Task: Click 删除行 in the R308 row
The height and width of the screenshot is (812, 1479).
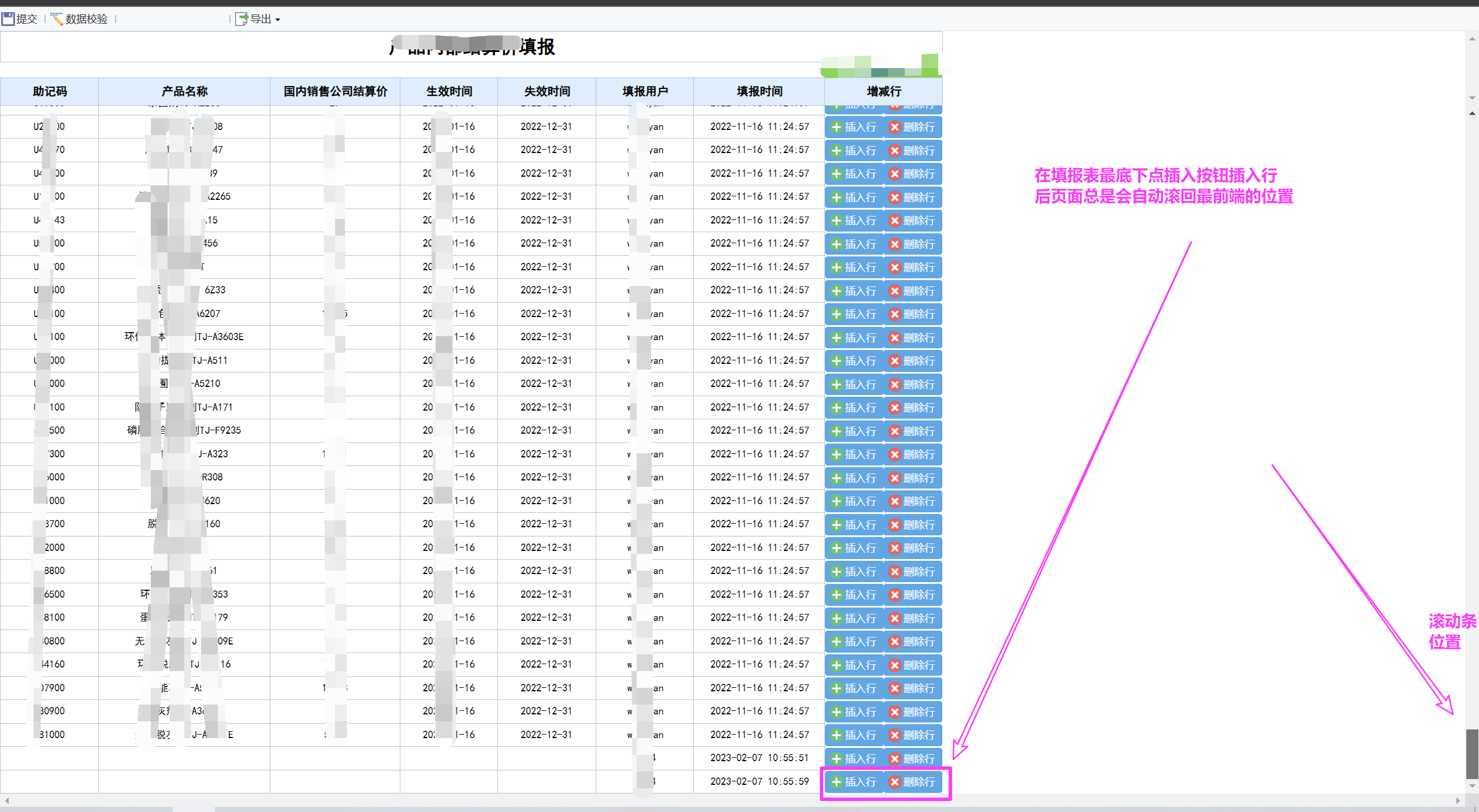Action: click(x=913, y=478)
